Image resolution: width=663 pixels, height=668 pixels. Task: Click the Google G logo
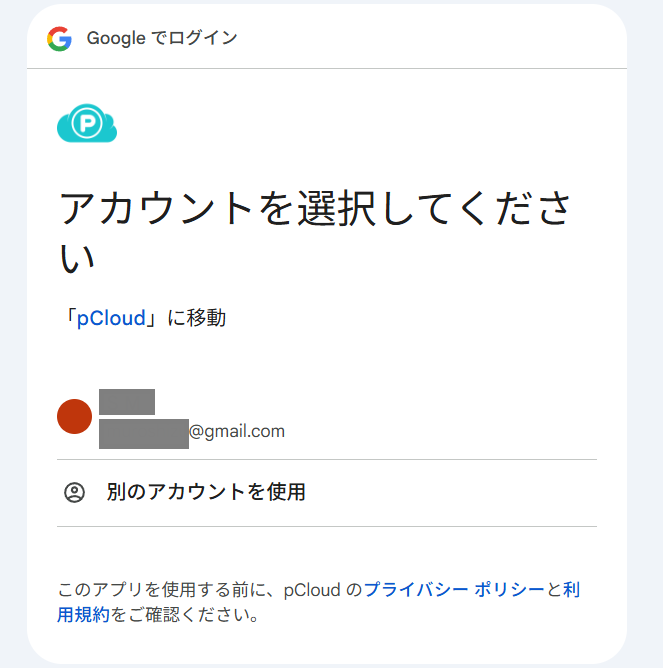coord(59,39)
